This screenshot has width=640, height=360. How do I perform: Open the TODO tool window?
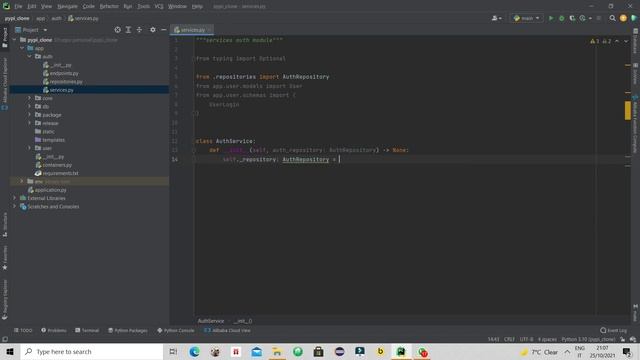23,330
